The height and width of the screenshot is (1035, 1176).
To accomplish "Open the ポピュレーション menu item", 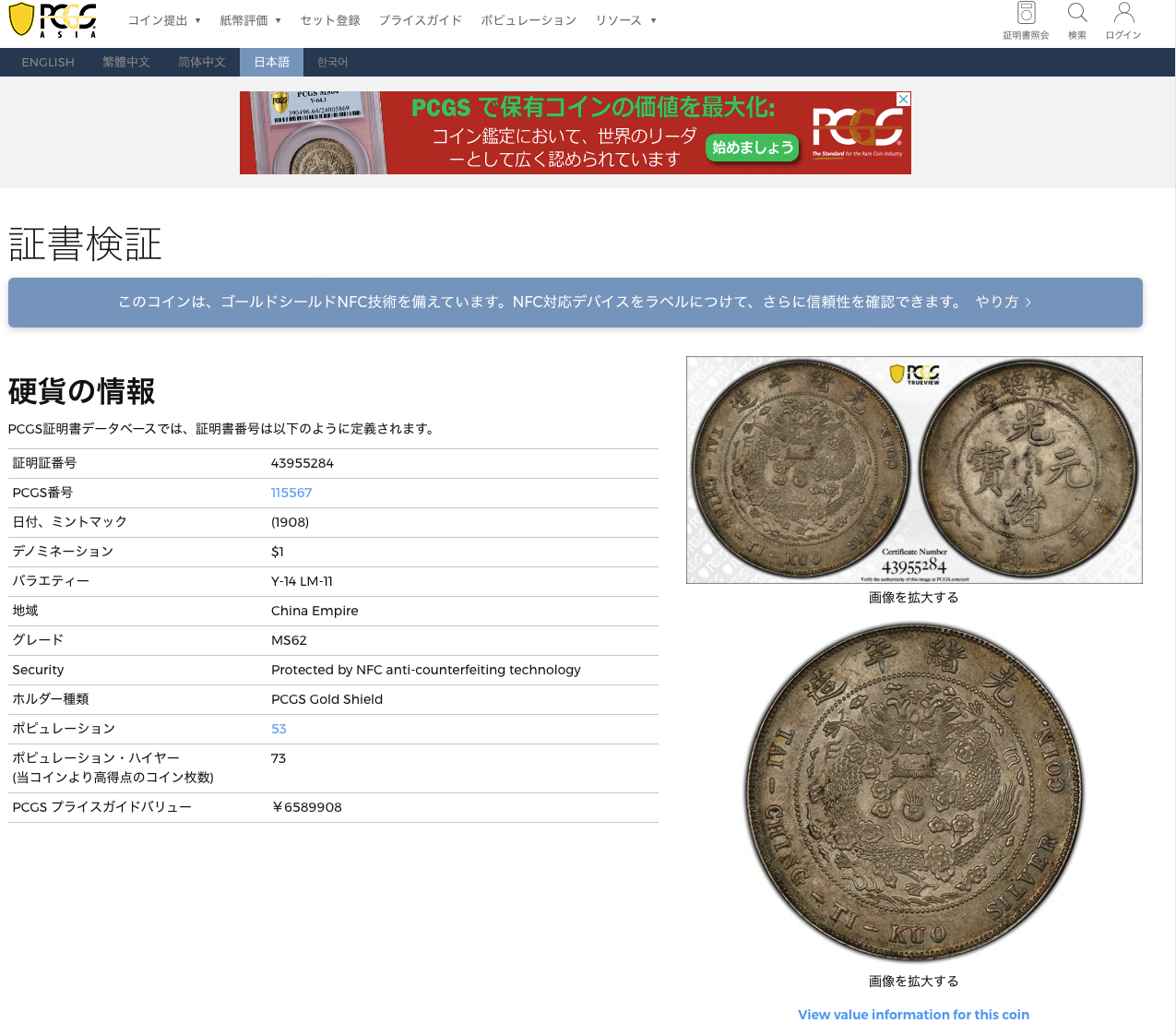I will click(x=529, y=20).
